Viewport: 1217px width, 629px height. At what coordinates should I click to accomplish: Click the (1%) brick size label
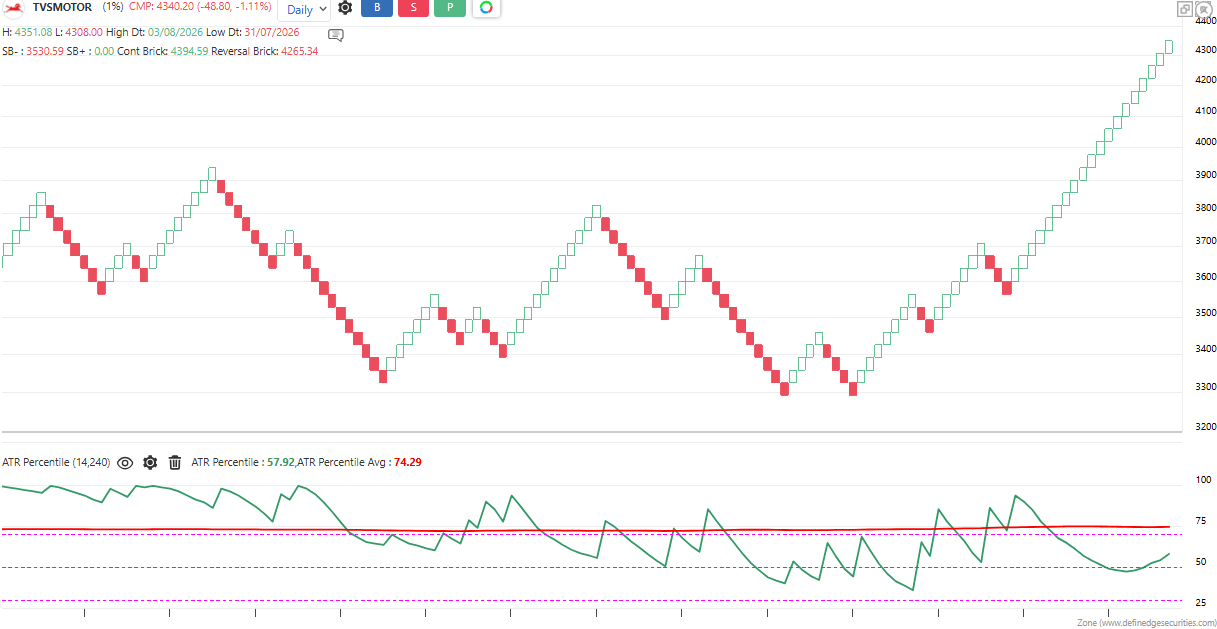click(112, 7)
